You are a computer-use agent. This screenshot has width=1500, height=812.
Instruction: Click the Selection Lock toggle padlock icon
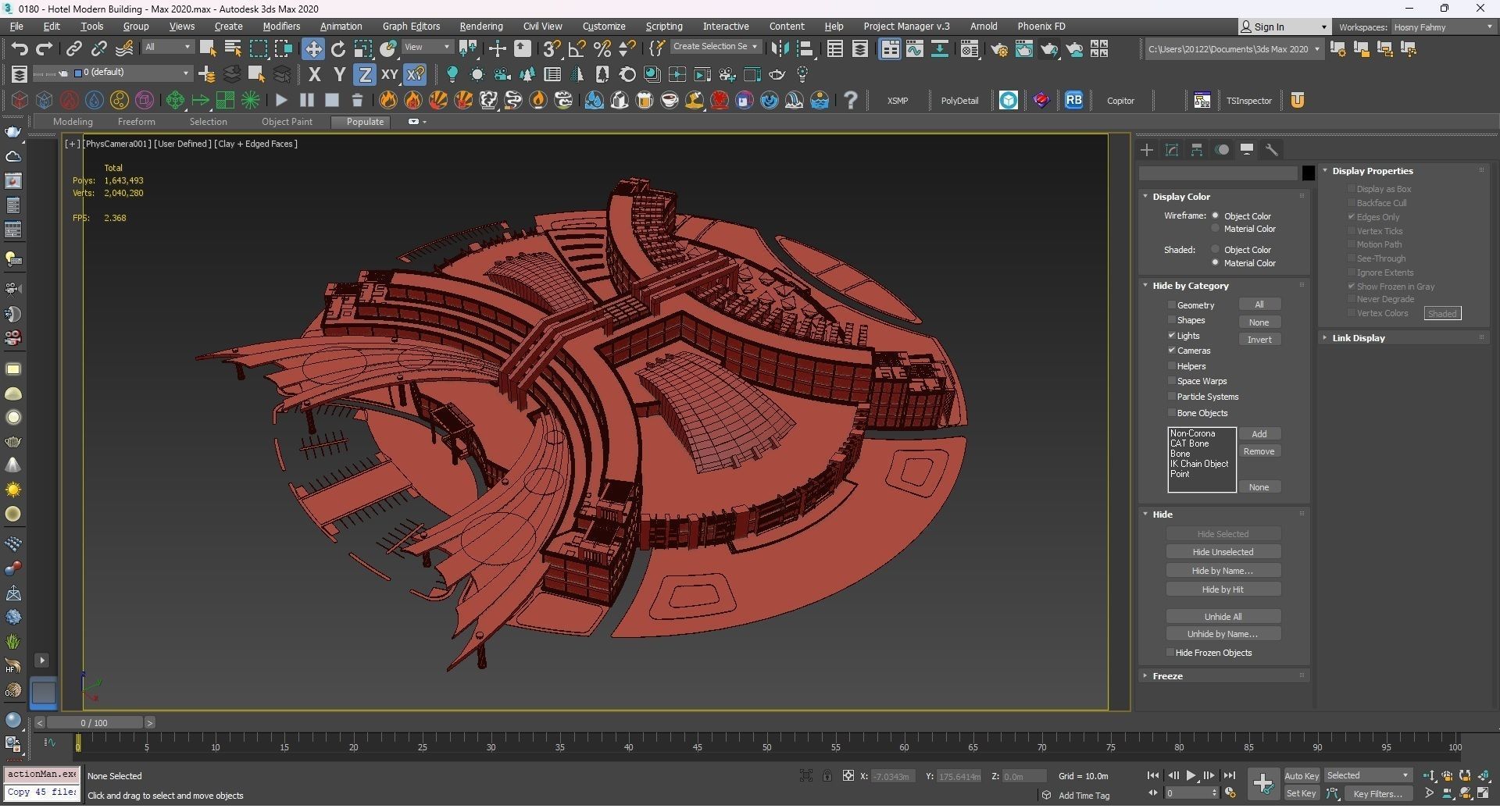point(827,775)
